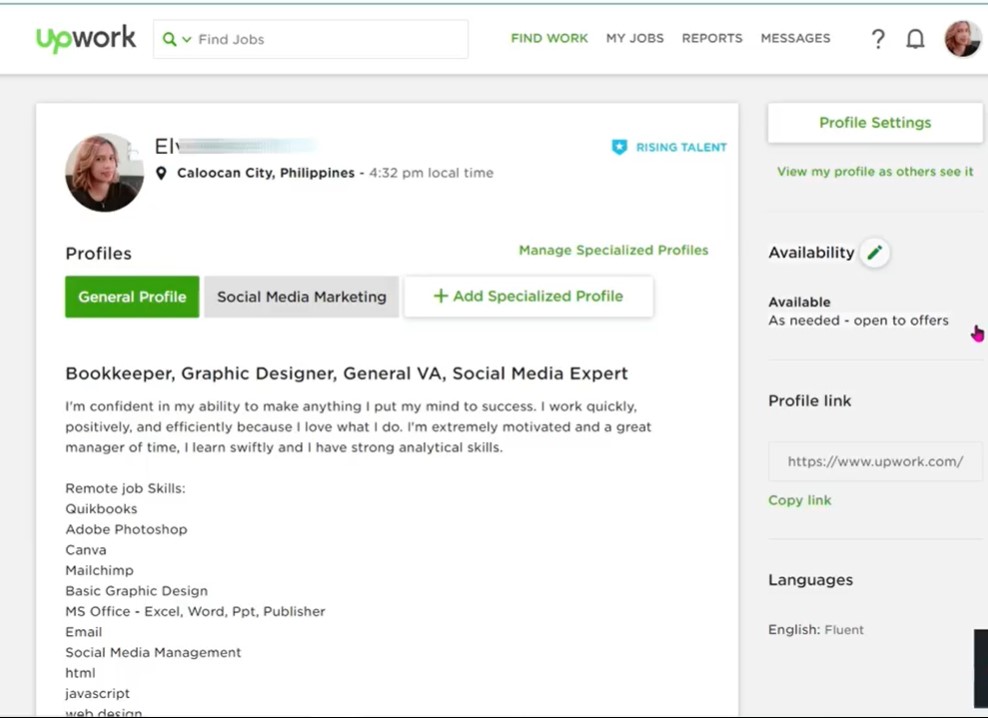988x718 pixels.
Task: Open the notifications bell
Action: pyautogui.click(x=915, y=39)
